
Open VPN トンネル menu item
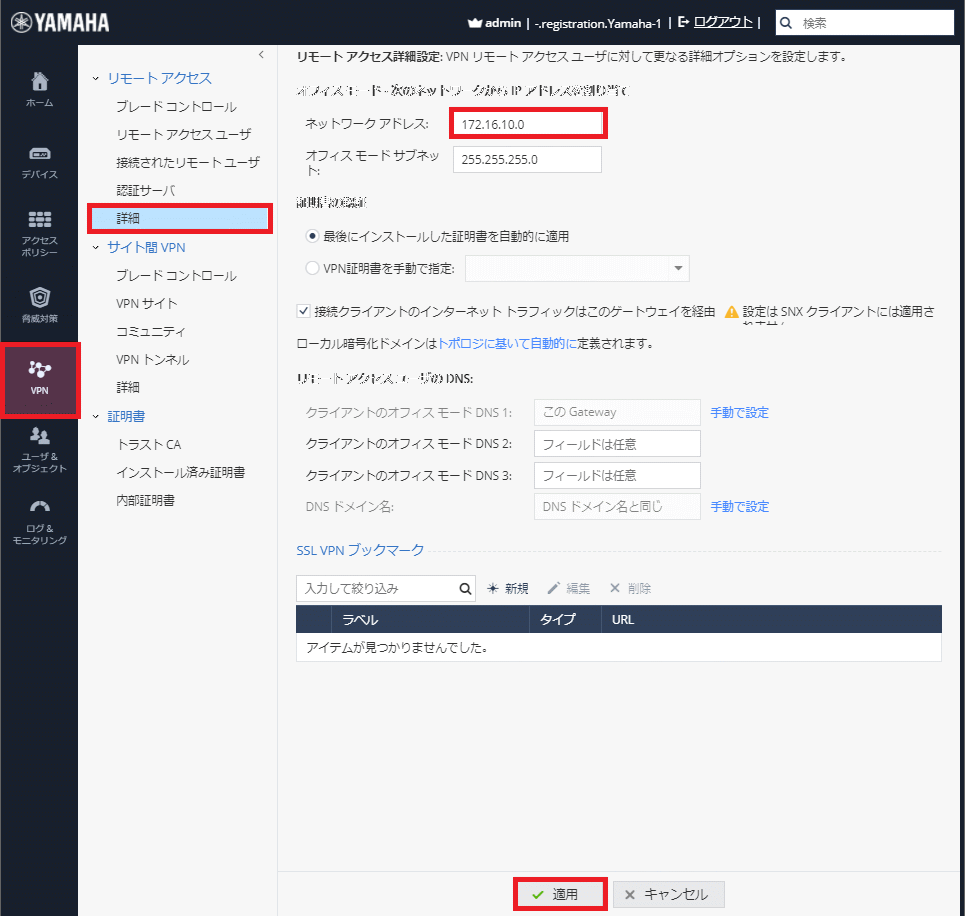pyautogui.click(x=152, y=359)
